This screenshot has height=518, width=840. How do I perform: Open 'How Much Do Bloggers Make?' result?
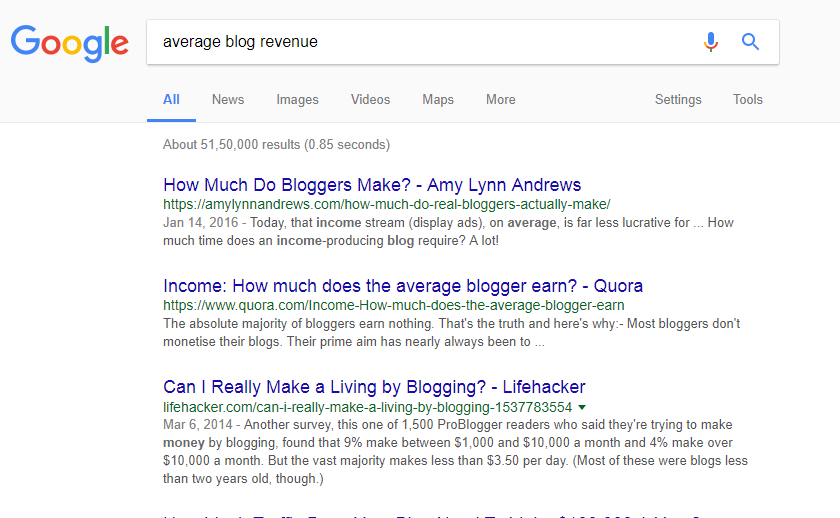372,185
